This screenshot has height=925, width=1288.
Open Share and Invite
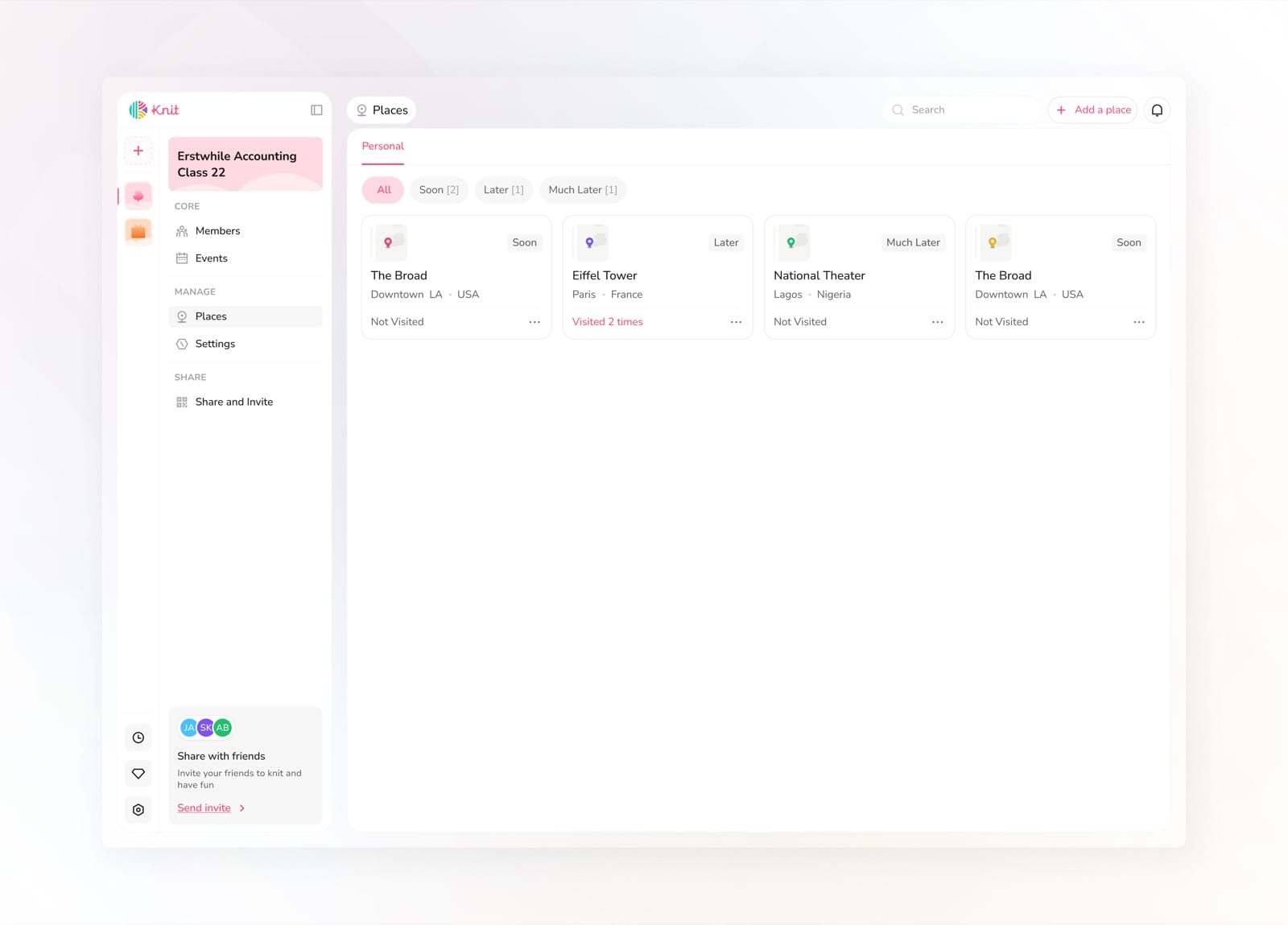(246, 402)
